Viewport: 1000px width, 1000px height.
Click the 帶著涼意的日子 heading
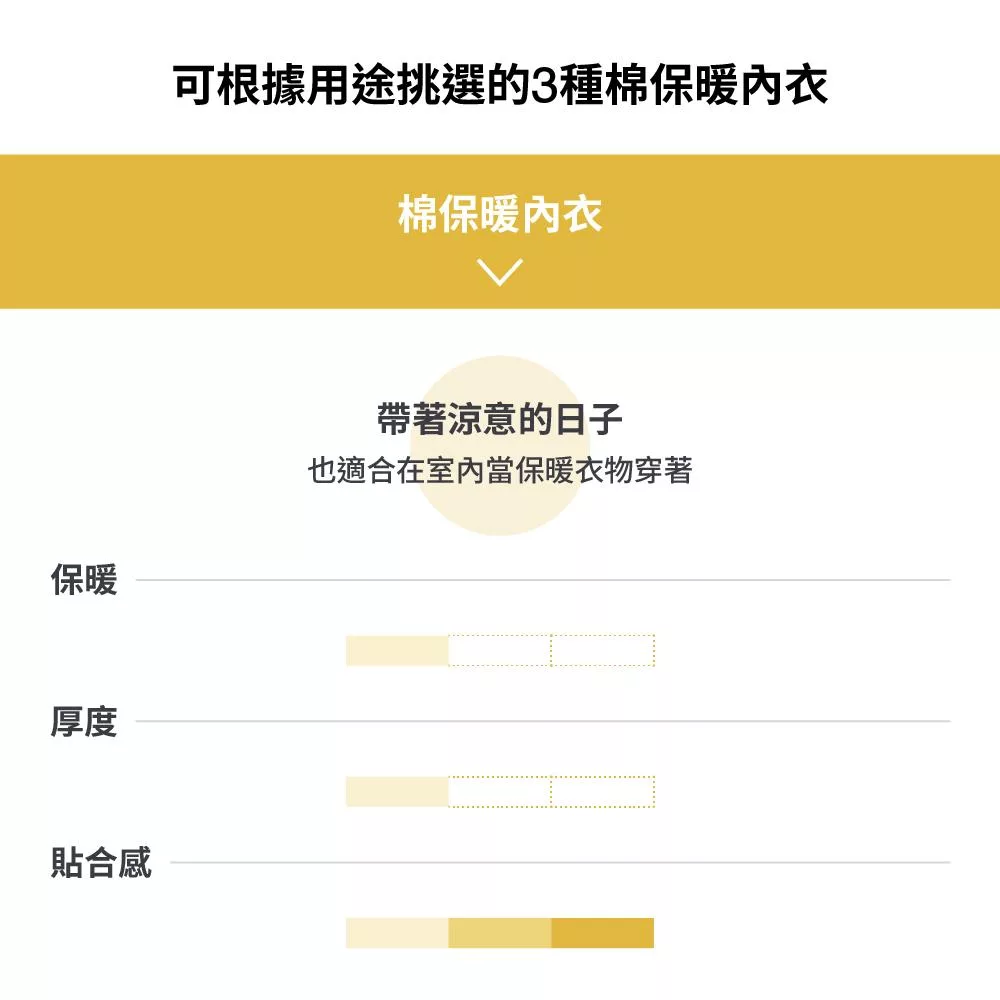(x=500, y=420)
